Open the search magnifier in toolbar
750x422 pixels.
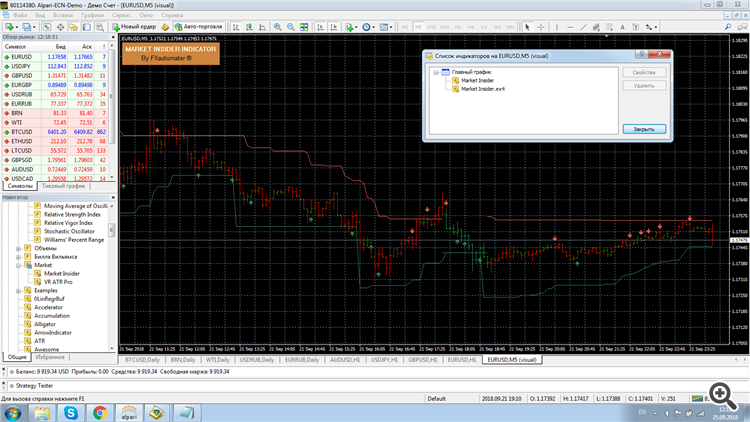[x=728, y=27]
